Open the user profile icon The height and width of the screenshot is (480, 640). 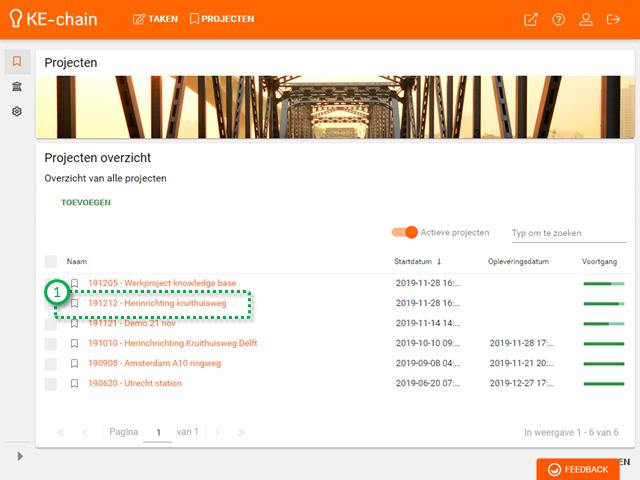586,19
